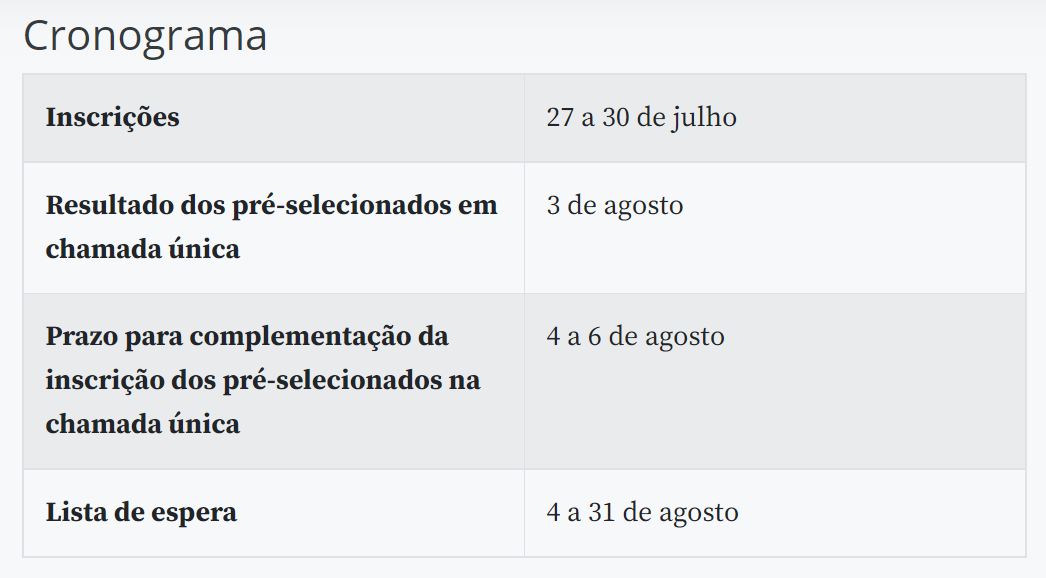Click the words chamada única in the second row
The image size is (1046, 578).
click(142, 249)
